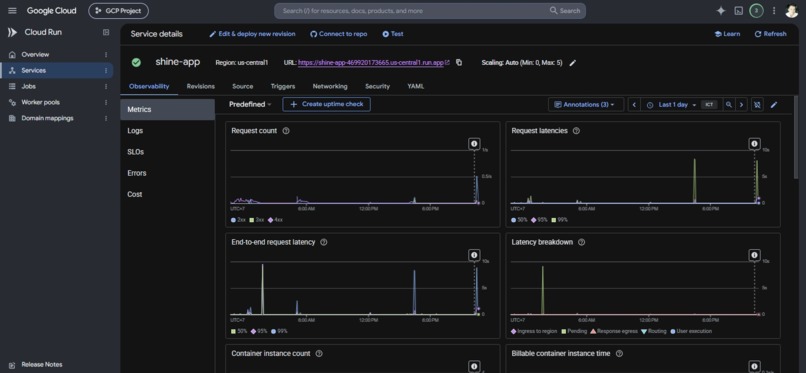Open more options next to Overview
This screenshot has width=806, height=373.
(x=106, y=54)
